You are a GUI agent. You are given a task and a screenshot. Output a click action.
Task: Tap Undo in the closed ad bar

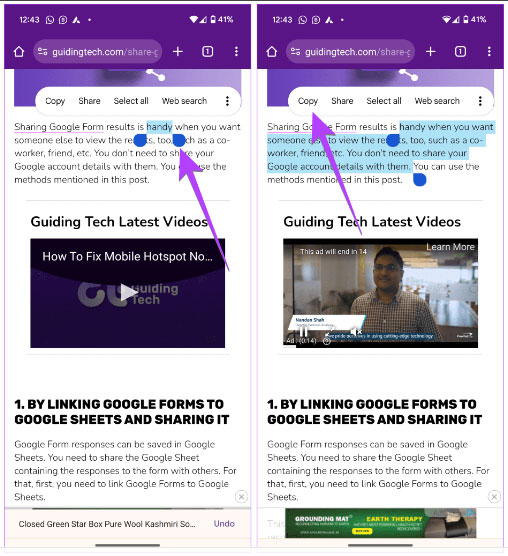point(224,524)
